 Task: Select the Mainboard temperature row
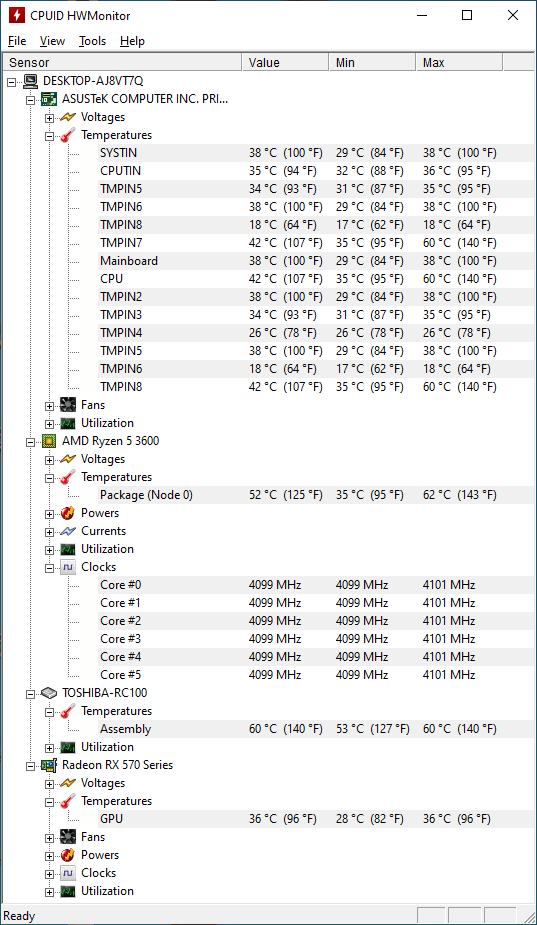[x=316, y=261]
